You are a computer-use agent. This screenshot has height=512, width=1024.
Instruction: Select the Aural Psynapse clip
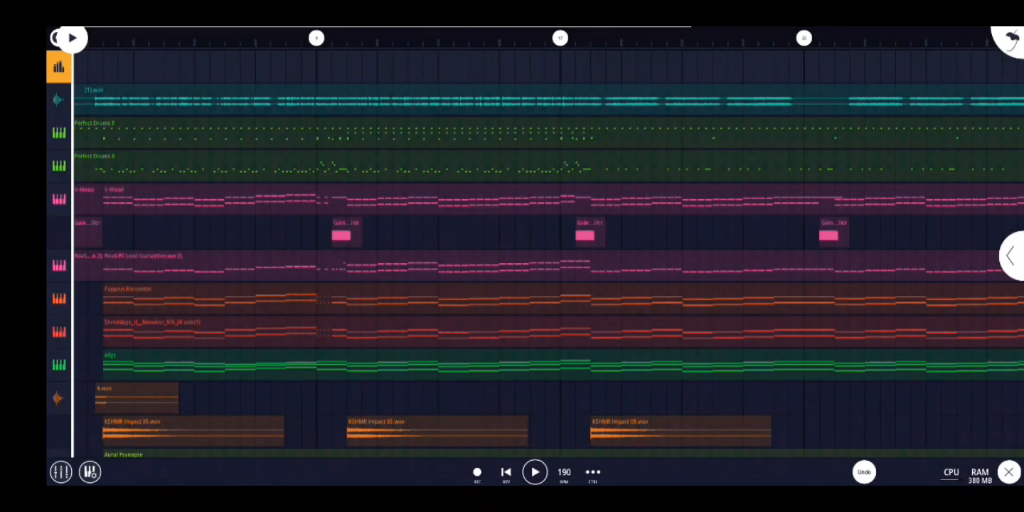563,454
